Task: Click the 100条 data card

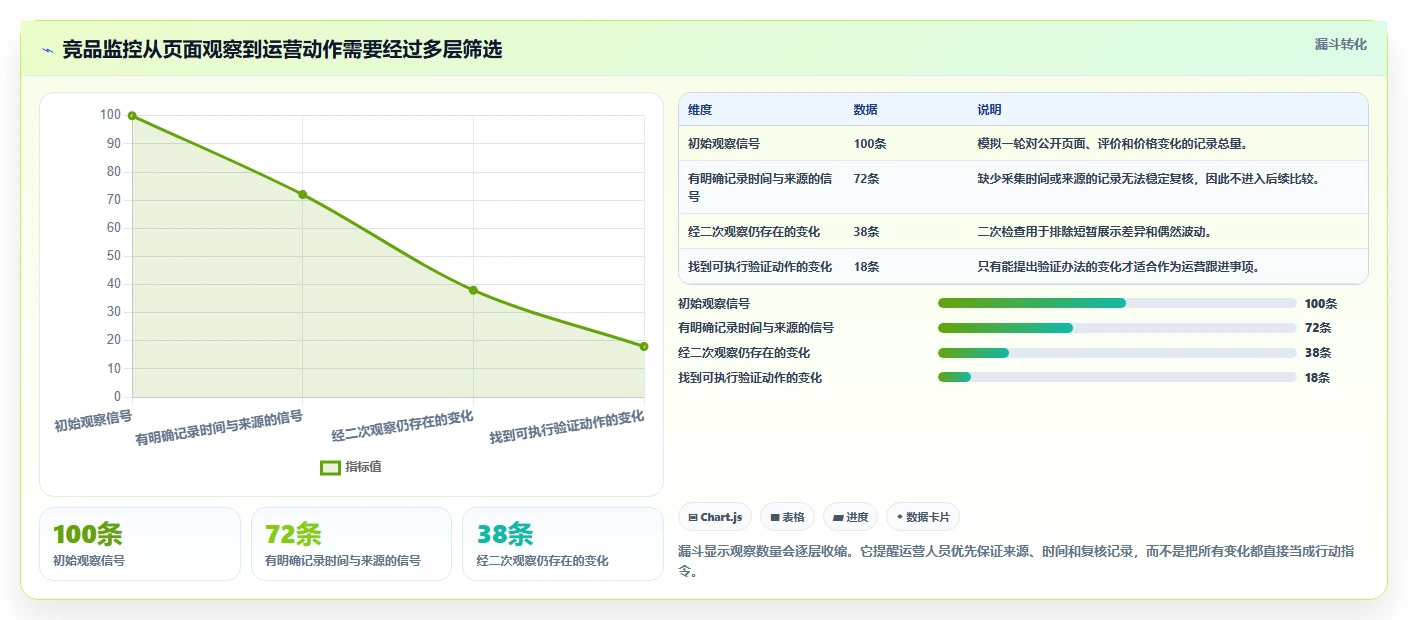Action: [x=140, y=544]
